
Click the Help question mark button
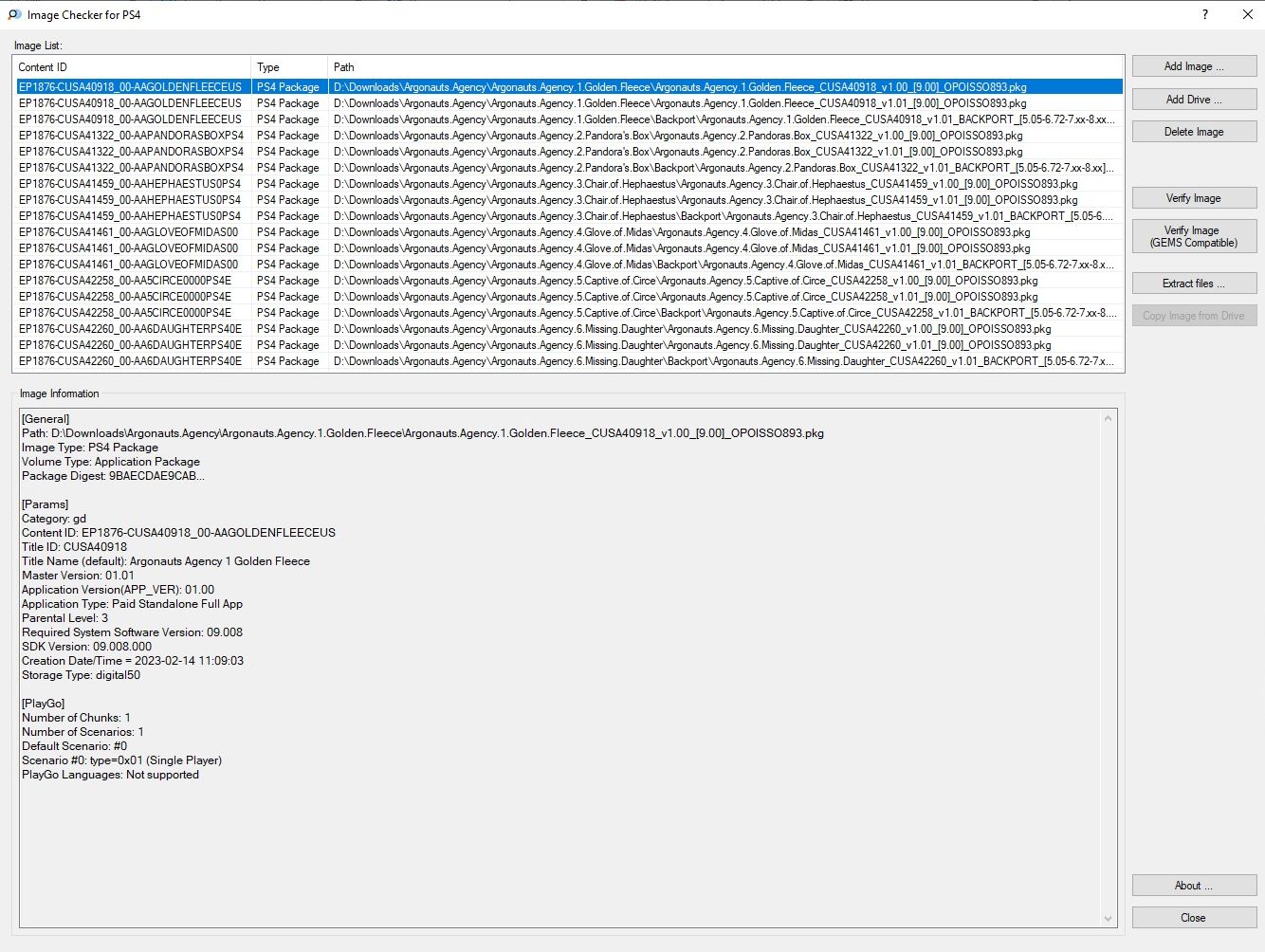pos(1205,14)
